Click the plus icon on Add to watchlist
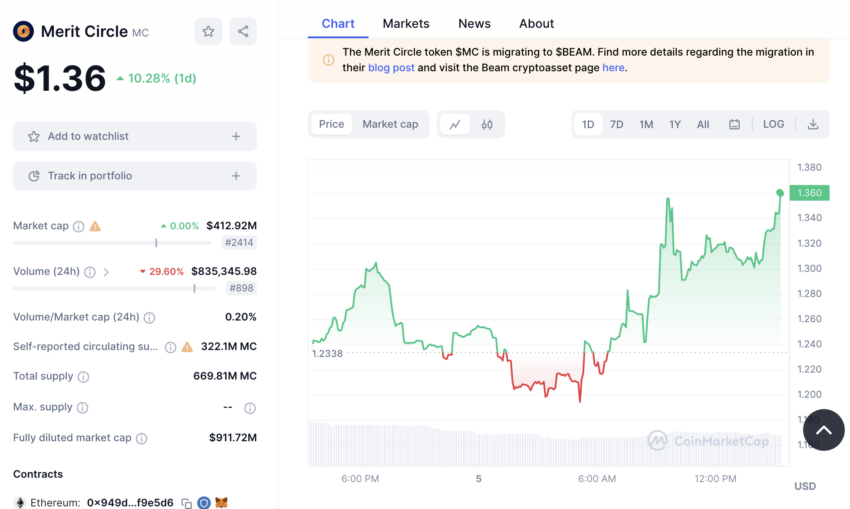The height and width of the screenshot is (509, 850). pyautogui.click(x=236, y=137)
